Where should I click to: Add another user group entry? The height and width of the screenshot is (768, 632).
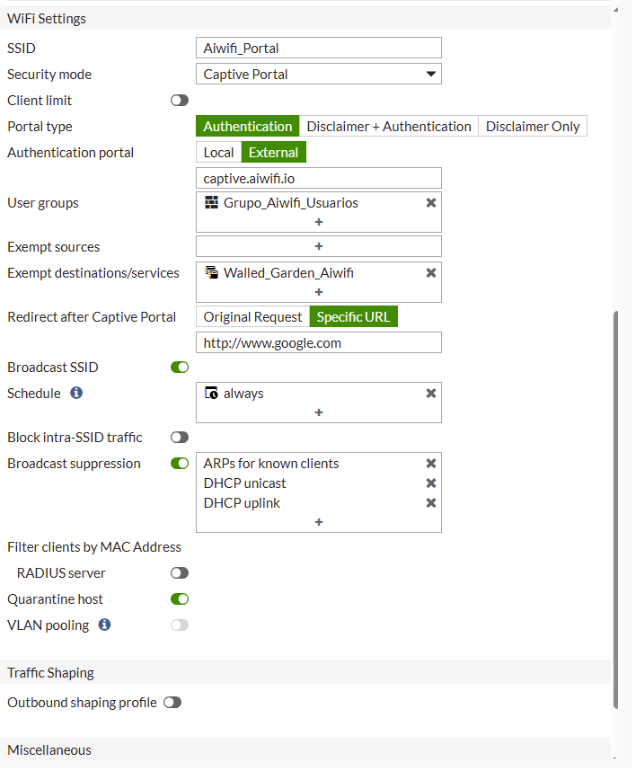click(319, 222)
